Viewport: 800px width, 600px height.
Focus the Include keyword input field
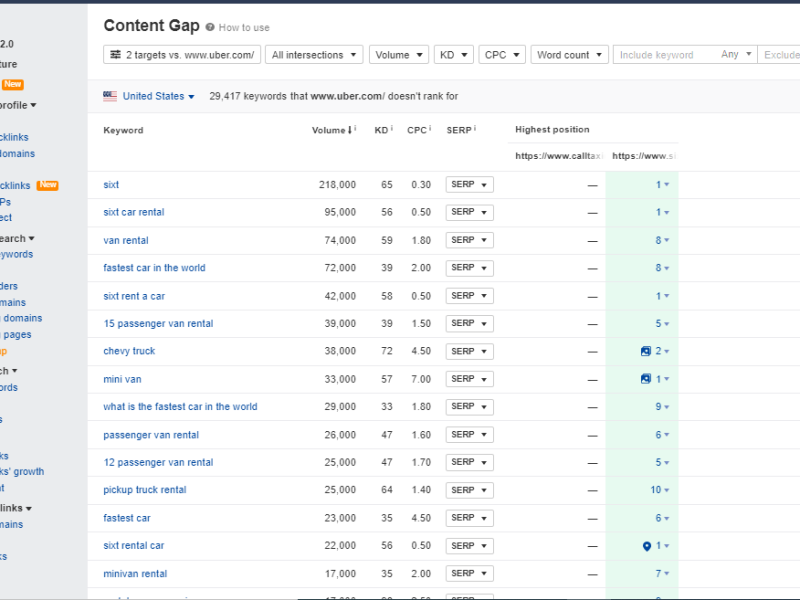(664, 55)
